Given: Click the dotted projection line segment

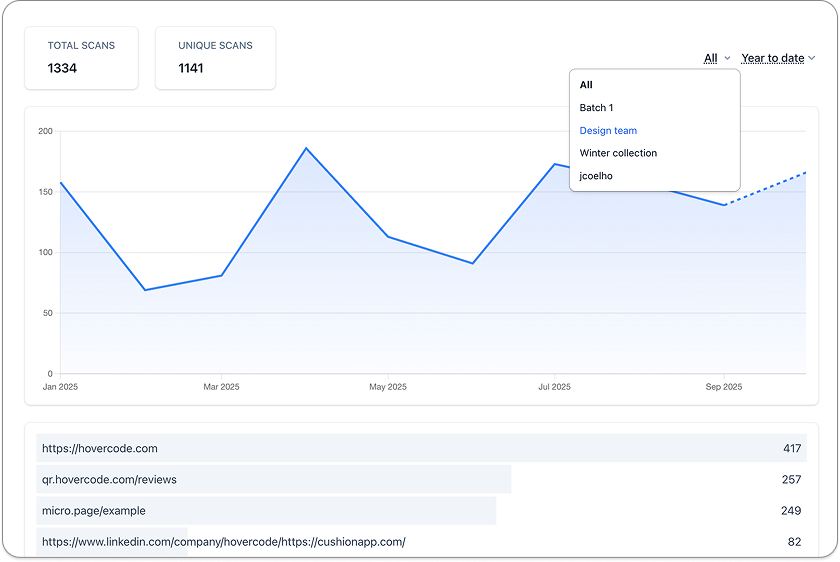Looking at the screenshot, I should (x=766, y=189).
